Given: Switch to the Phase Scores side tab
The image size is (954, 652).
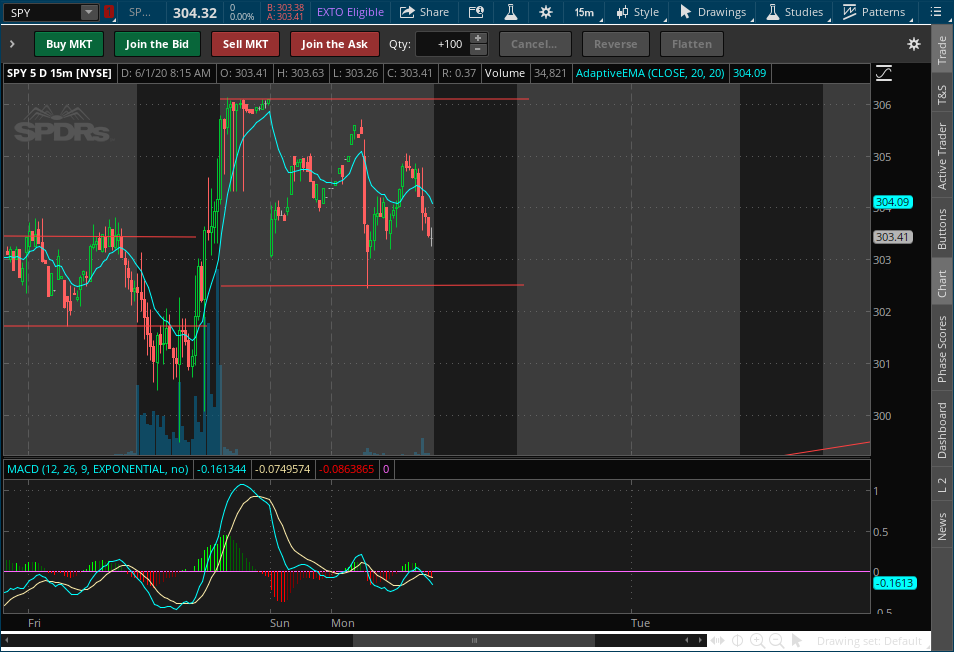Looking at the screenshot, I should pos(942,349).
